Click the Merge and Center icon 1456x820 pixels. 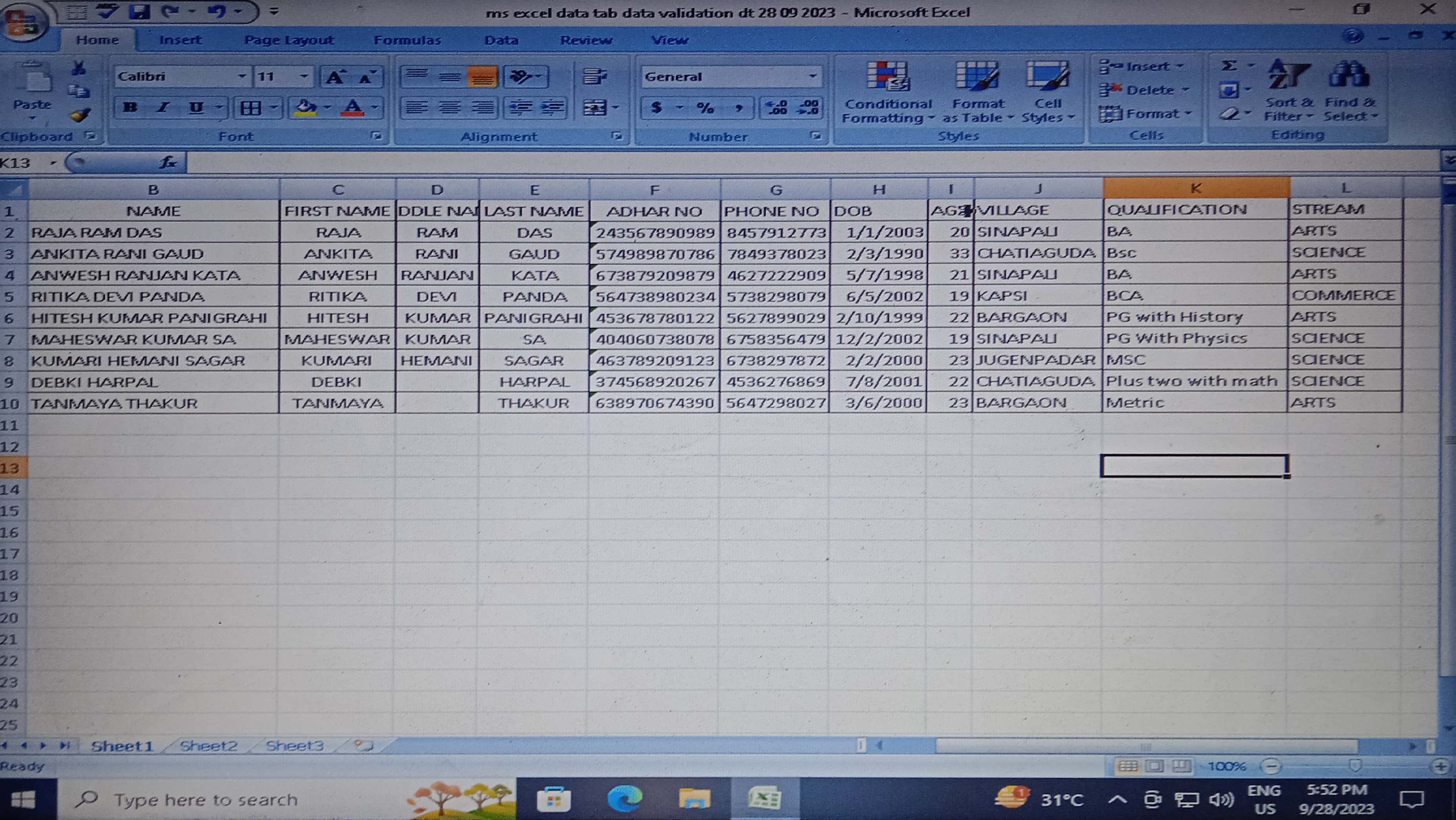pyautogui.click(x=594, y=107)
